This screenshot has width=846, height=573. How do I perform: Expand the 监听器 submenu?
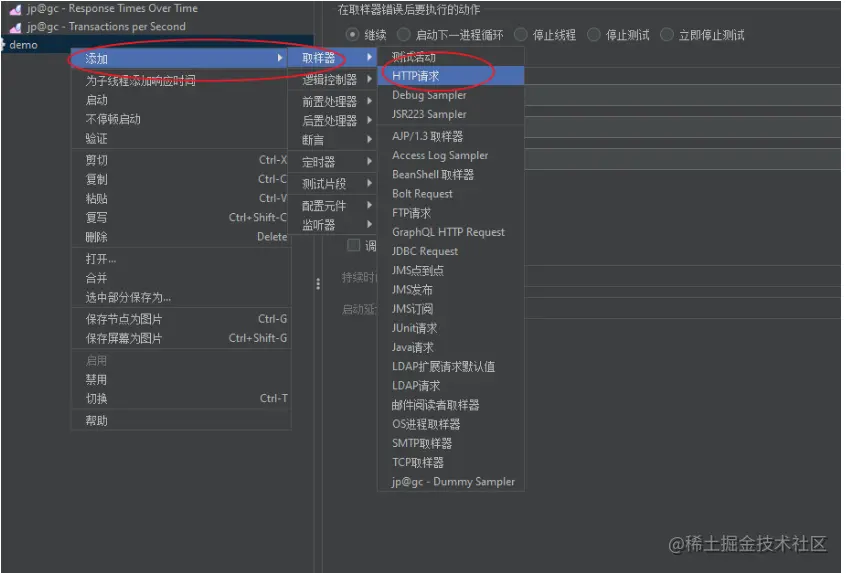(332, 224)
